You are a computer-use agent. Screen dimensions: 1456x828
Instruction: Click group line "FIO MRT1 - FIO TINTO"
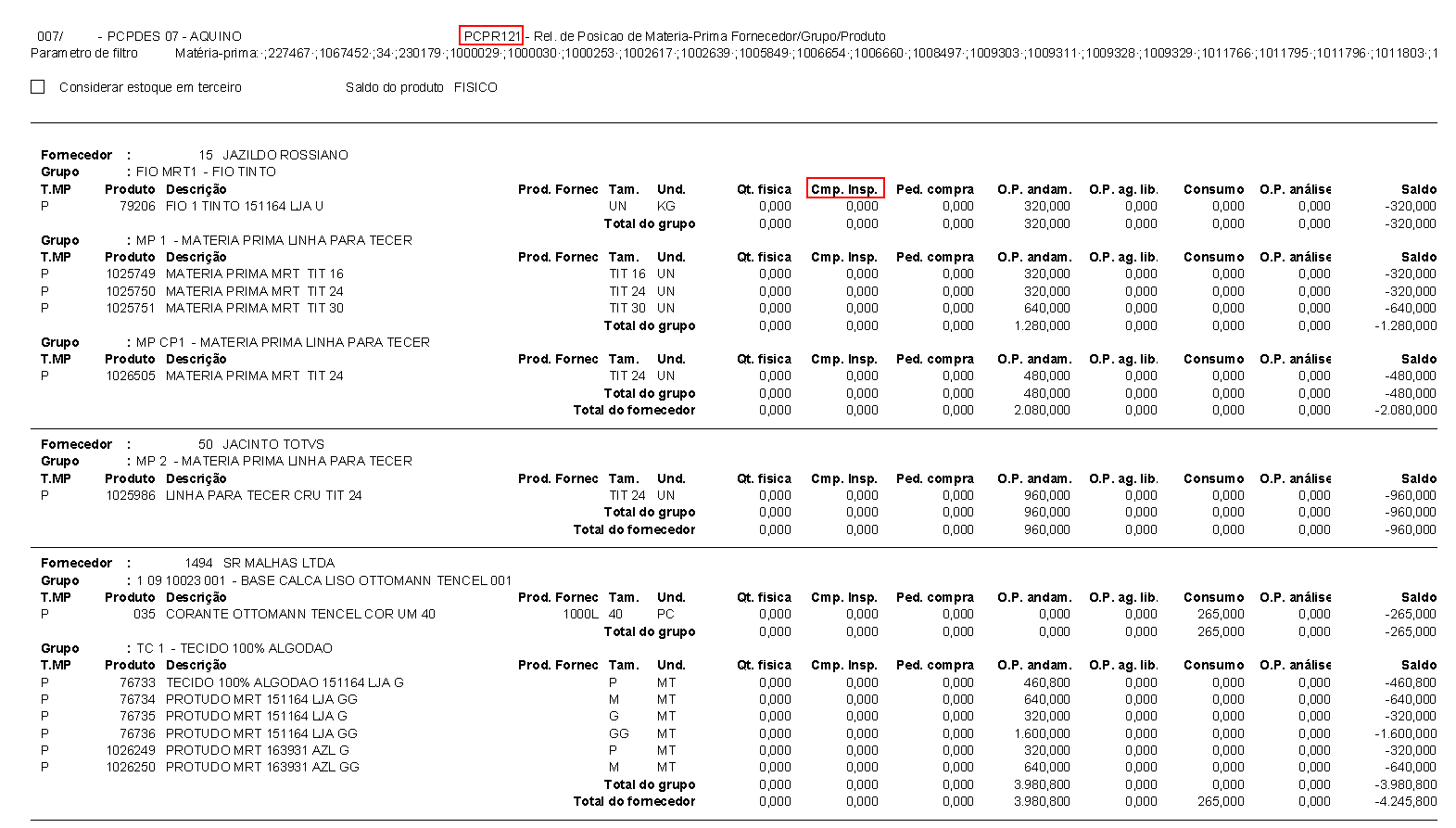point(206,172)
